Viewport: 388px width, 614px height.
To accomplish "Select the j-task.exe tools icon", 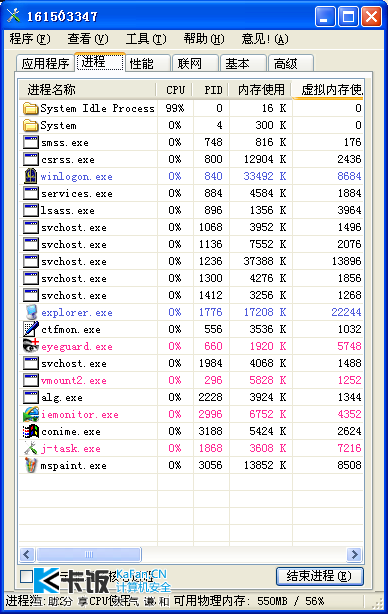I will click(31, 448).
